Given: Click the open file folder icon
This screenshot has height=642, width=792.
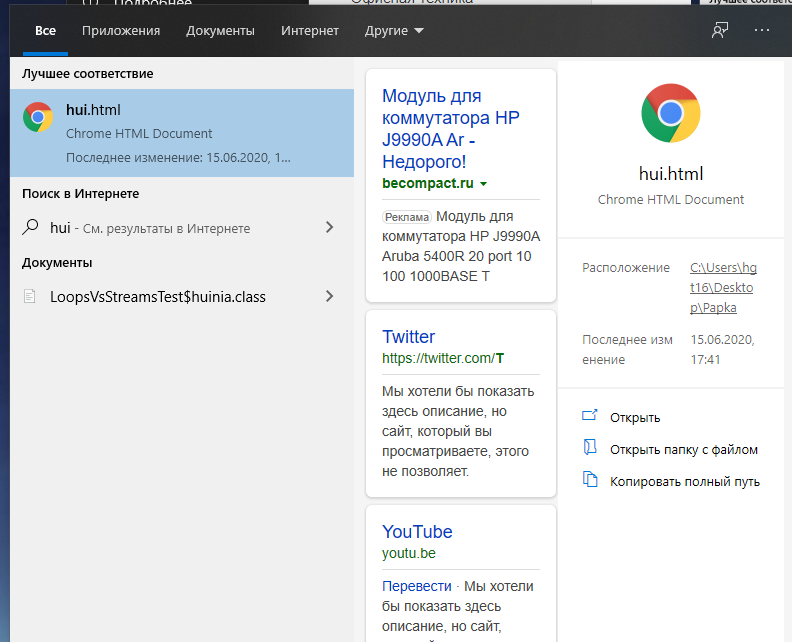Looking at the screenshot, I should [589, 448].
